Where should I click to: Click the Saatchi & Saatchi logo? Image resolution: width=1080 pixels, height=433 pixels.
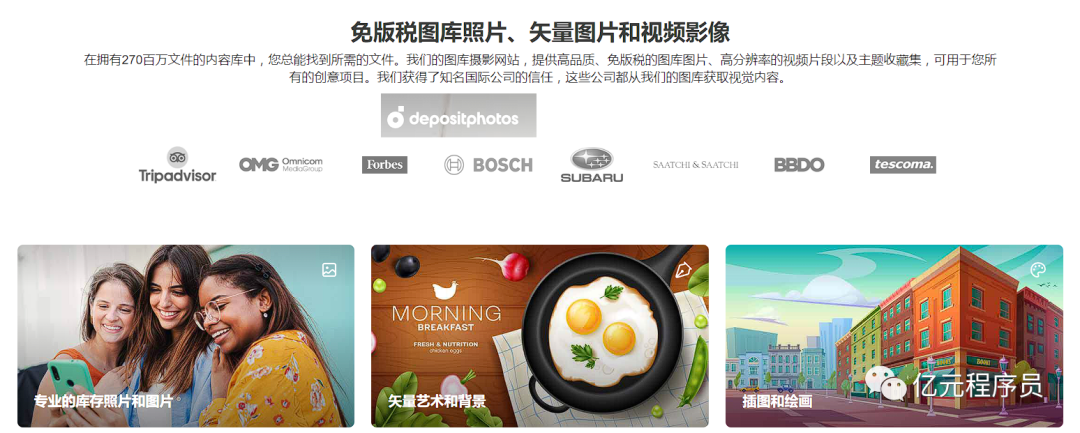click(696, 165)
